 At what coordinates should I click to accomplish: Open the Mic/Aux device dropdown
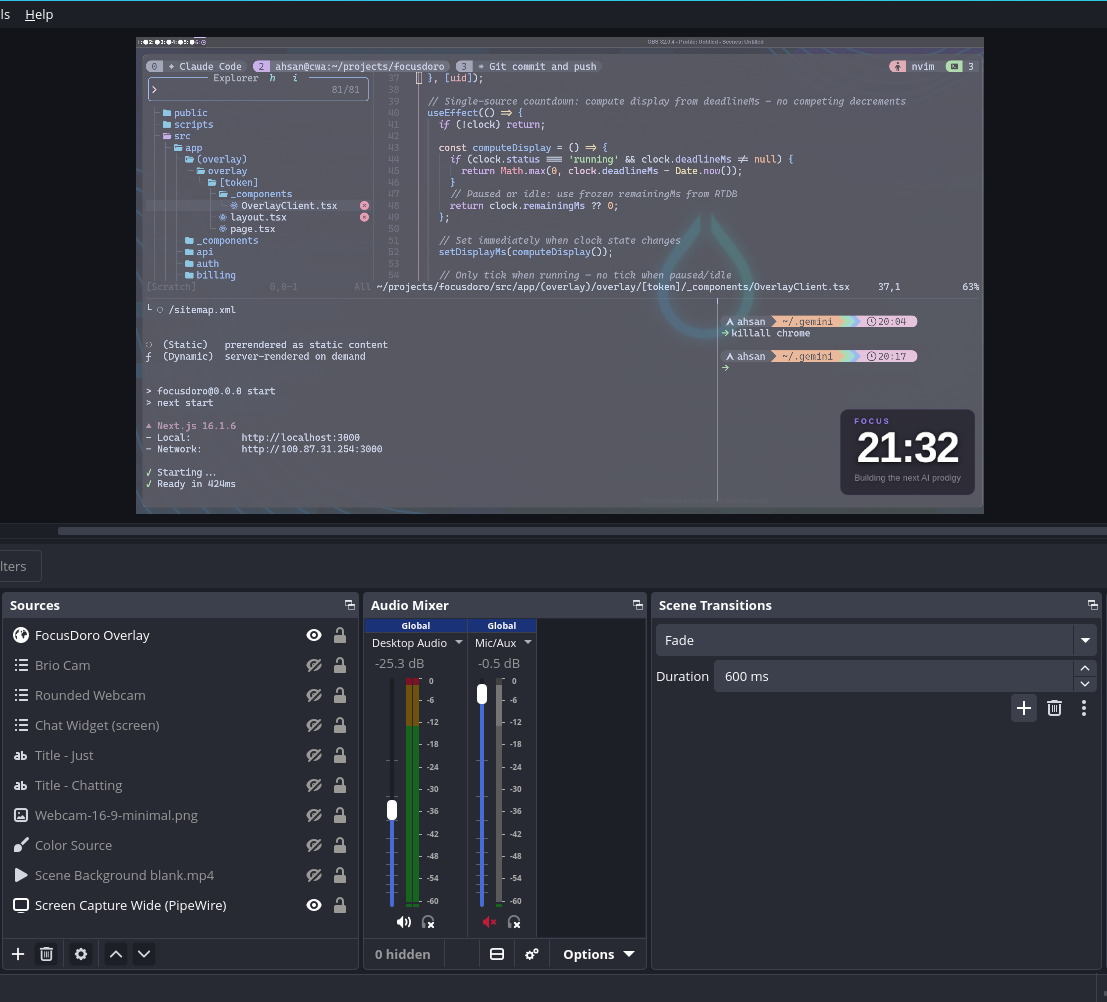528,643
